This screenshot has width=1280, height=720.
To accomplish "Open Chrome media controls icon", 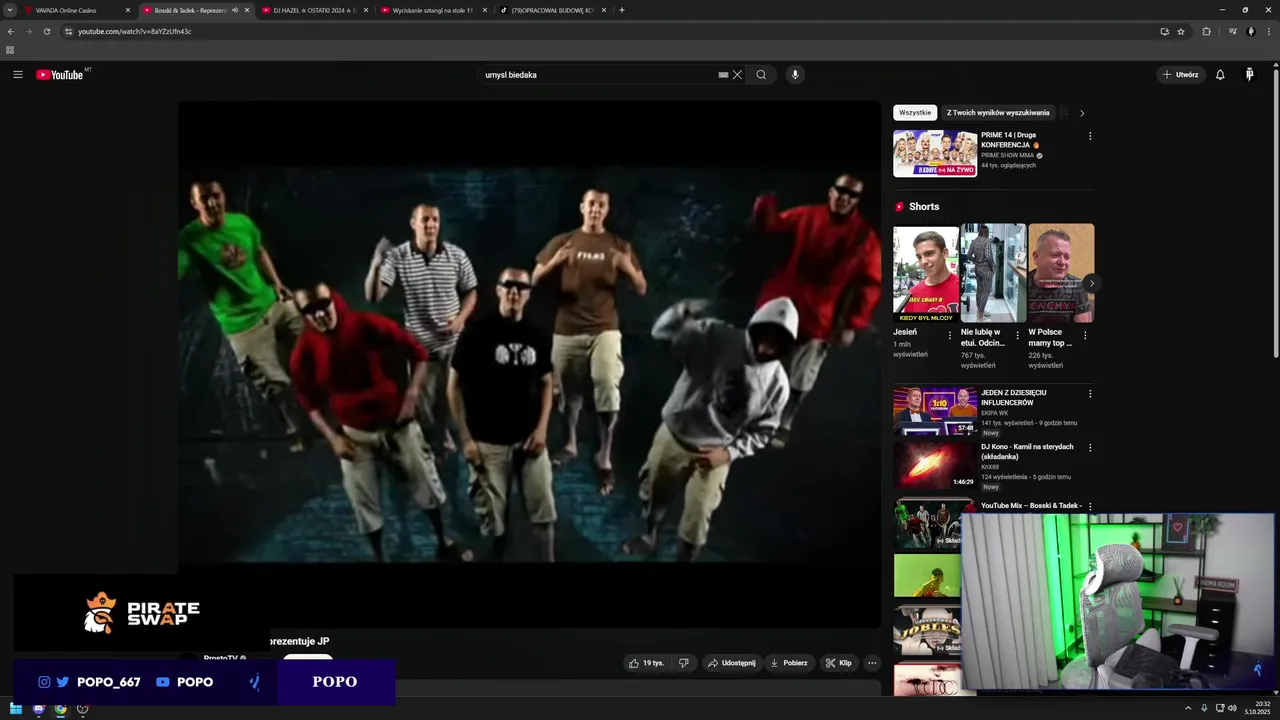I will tap(1233, 31).
